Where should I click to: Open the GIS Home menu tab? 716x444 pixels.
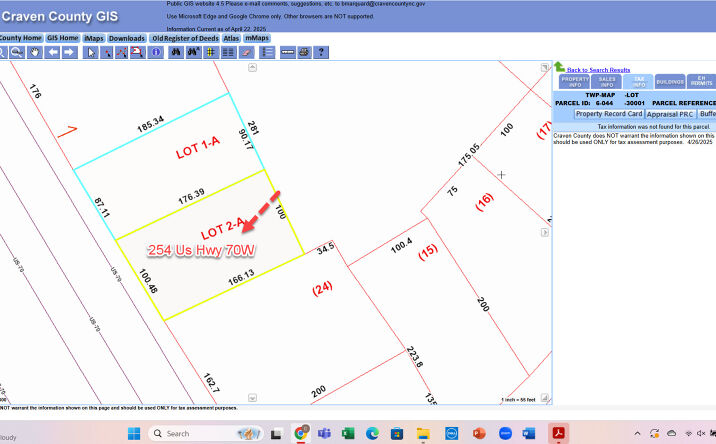[63, 38]
